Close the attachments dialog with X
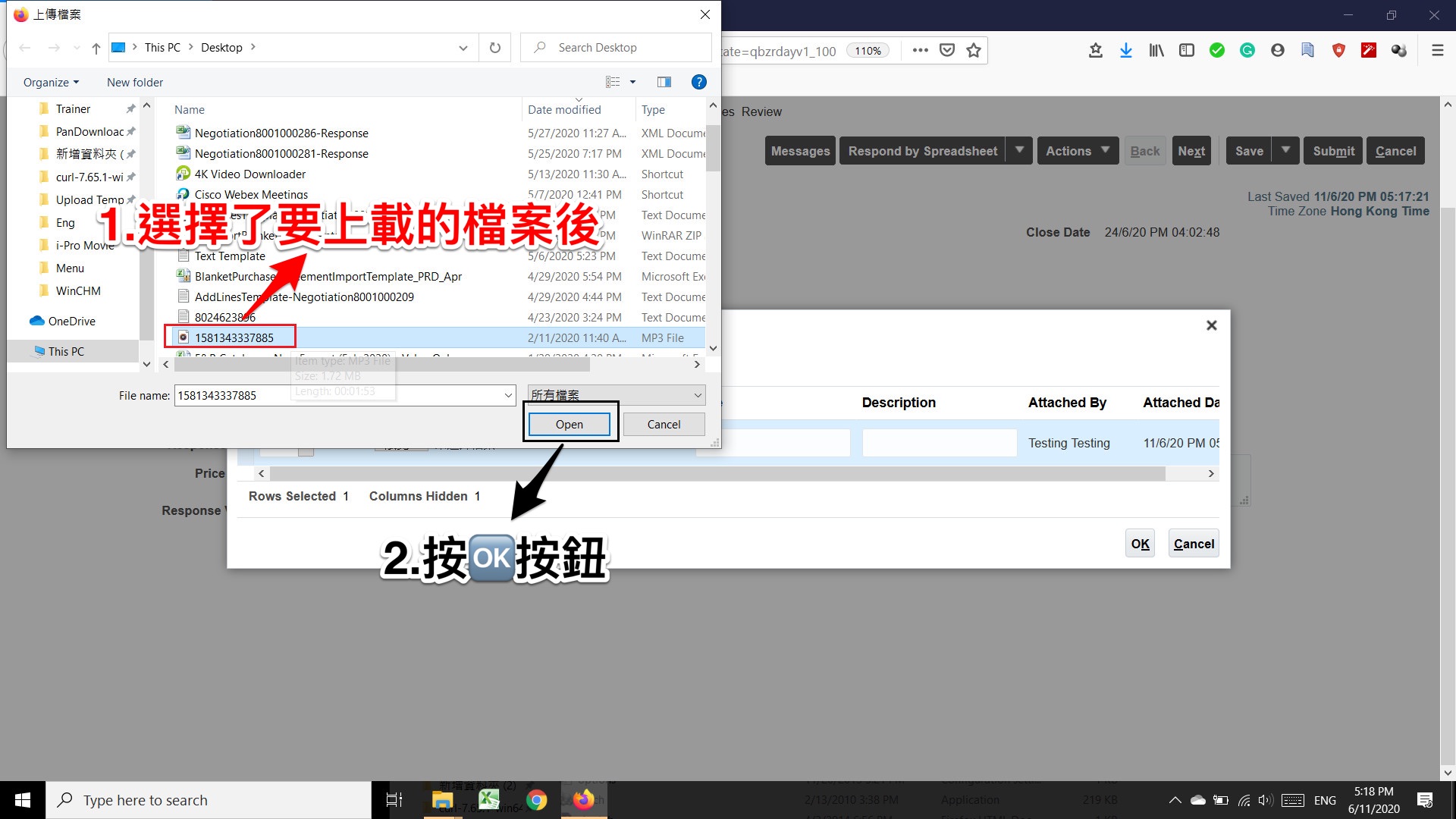1456x819 pixels. click(x=1211, y=325)
